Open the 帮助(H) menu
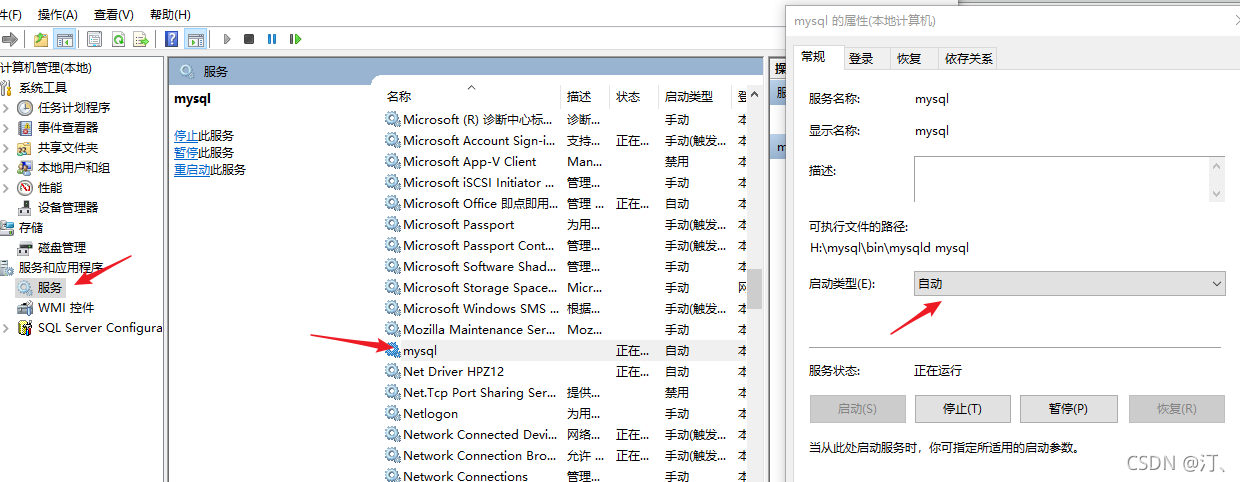Viewport: 1240px width, 482px height. click(170, 14)
